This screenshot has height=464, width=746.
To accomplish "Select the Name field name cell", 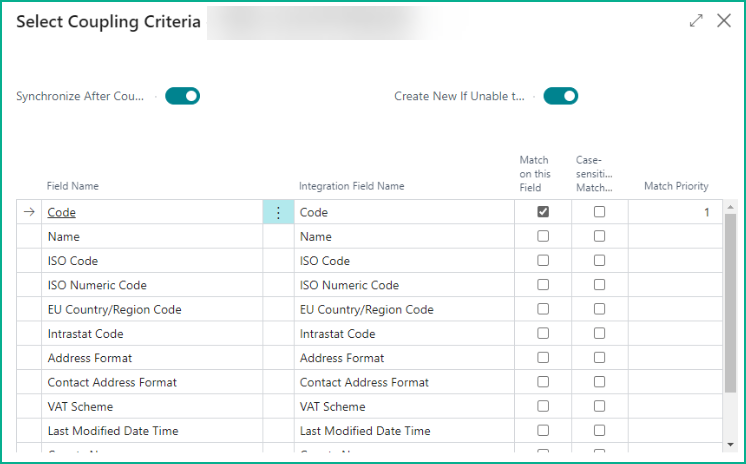I will click(x=152, y=237).
